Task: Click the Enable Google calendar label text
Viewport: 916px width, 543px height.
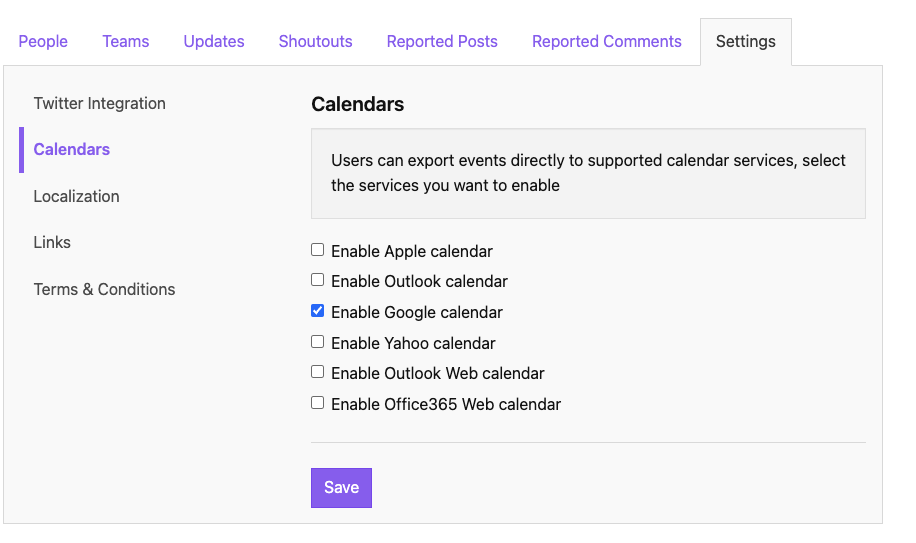Action: pos(417,312)
